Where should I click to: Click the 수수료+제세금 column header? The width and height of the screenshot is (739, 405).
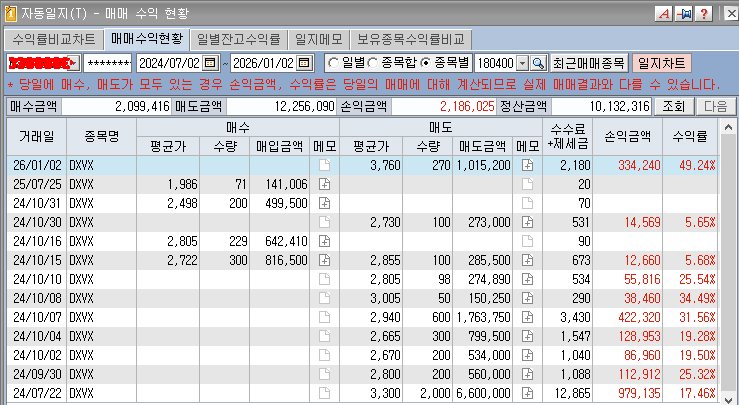point(567,137)
